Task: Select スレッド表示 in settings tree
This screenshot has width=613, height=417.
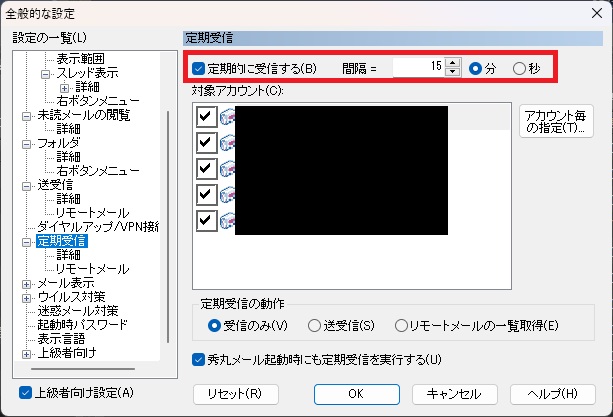Action: pos(87,73)
